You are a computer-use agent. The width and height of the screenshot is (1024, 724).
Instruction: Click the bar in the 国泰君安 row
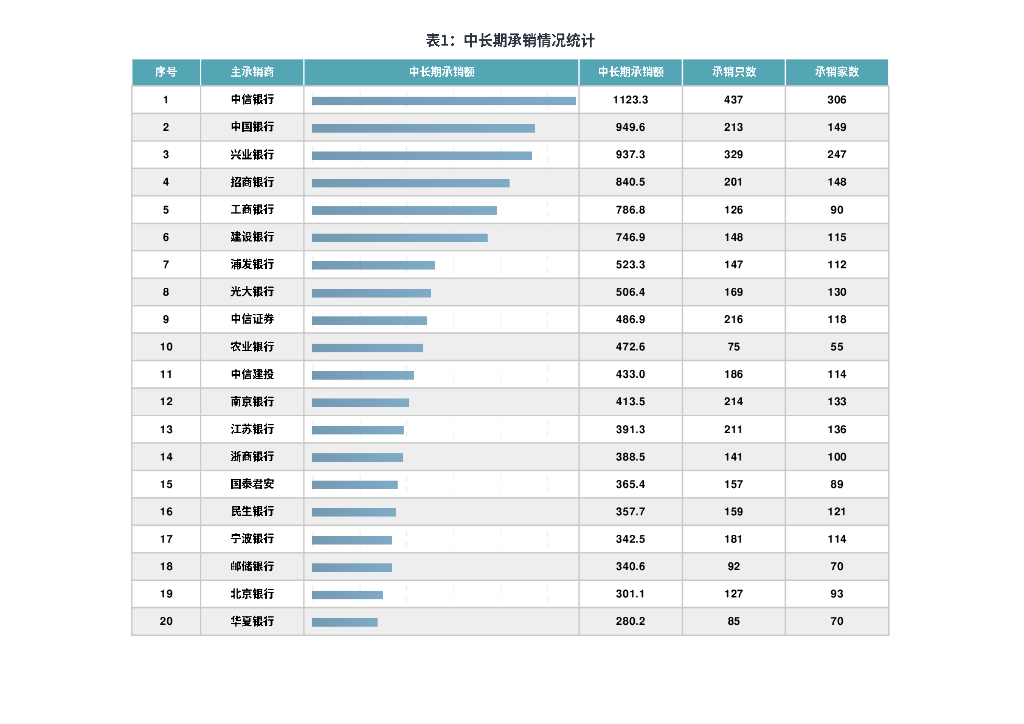point(355,484)
